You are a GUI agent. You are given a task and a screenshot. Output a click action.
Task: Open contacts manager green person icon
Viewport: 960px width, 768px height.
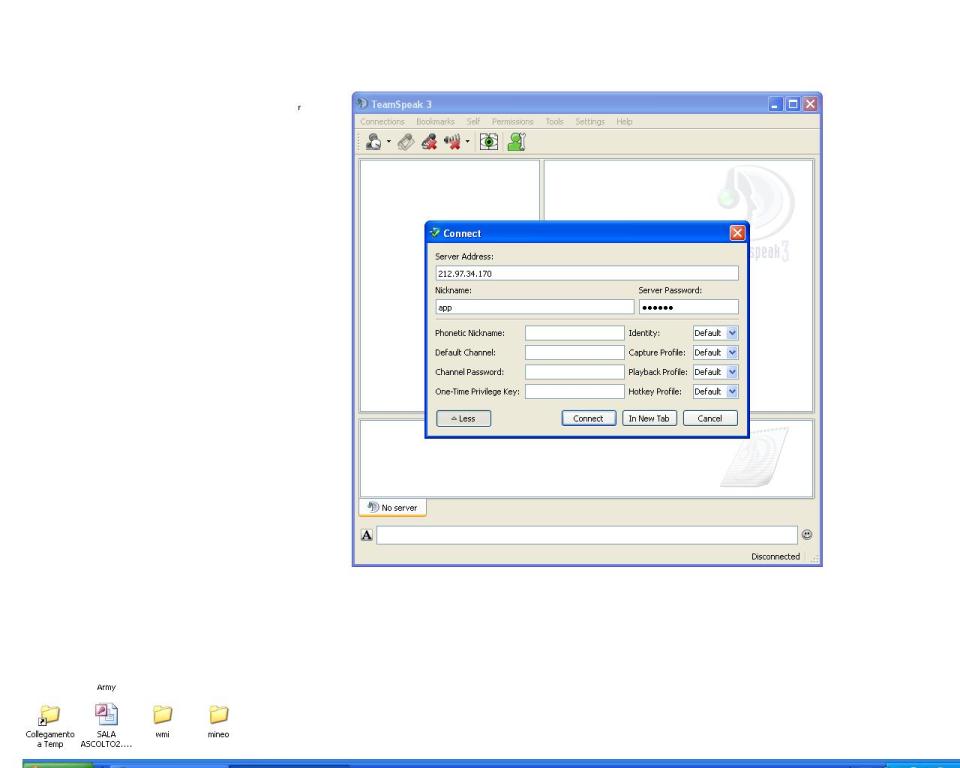point(516,143)
